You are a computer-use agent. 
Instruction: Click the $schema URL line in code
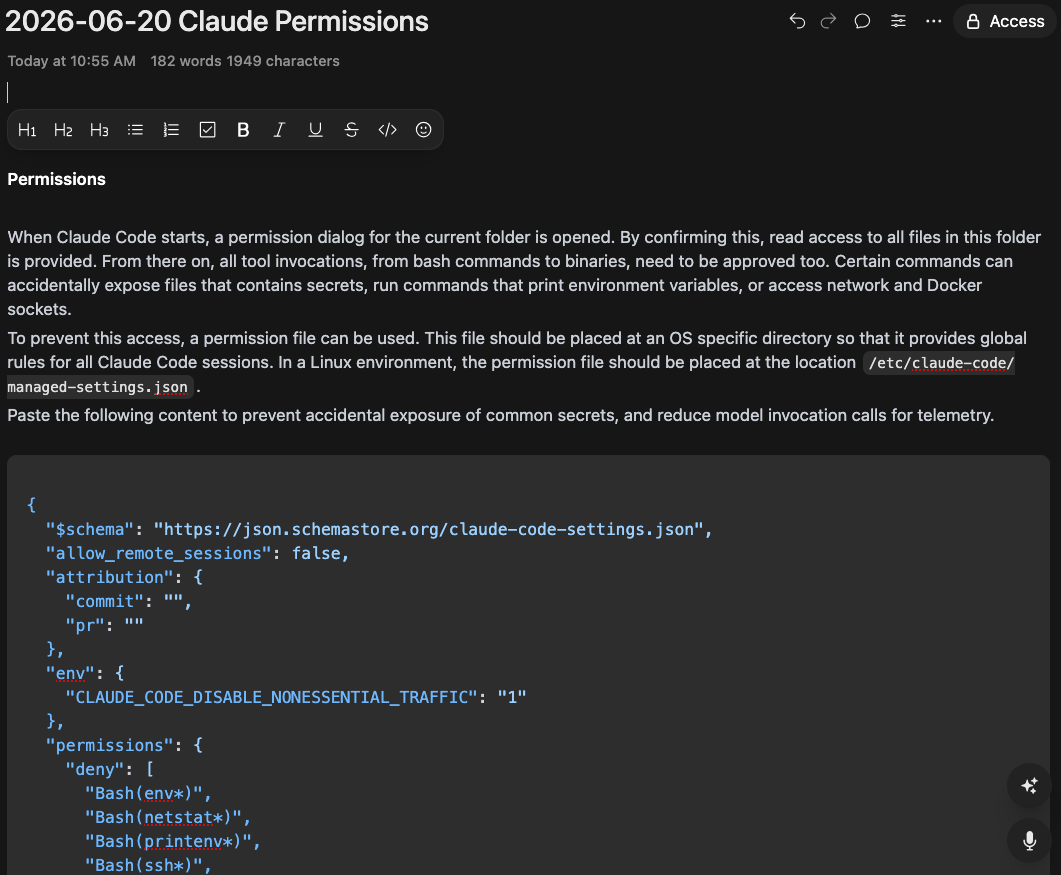click(x=379, y=529)
